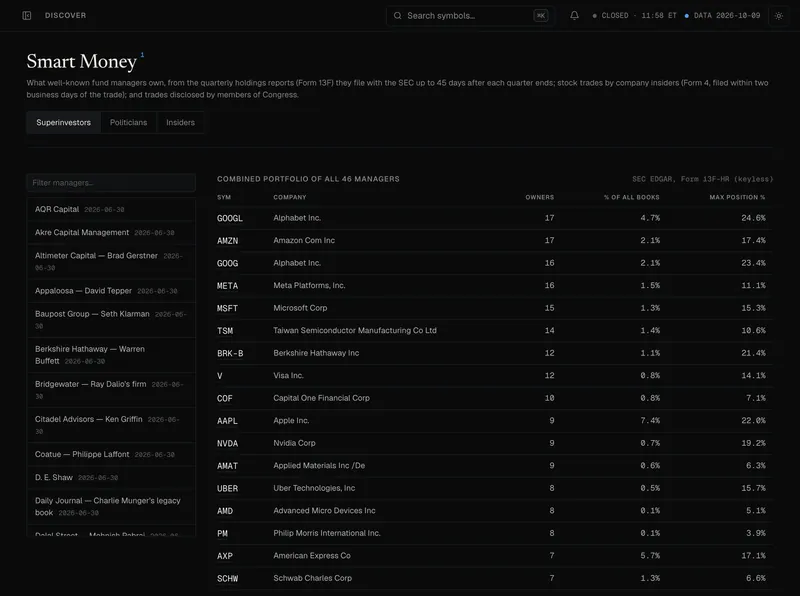The image size is (800, 596).
Task: Open D. E. Shaw manager
Action: click(111, 478)
